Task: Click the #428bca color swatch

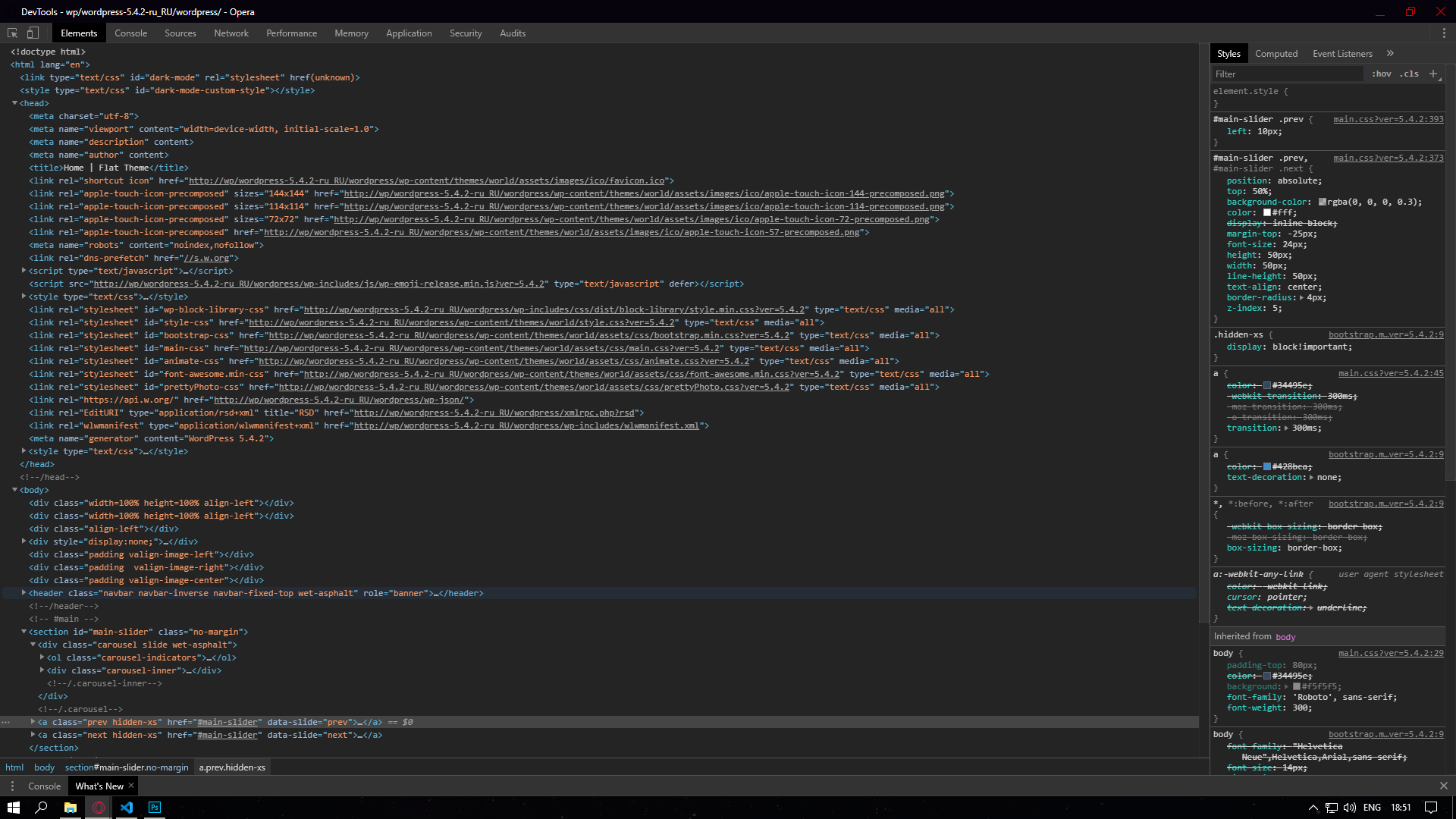Action: [x=1266, y=466]
